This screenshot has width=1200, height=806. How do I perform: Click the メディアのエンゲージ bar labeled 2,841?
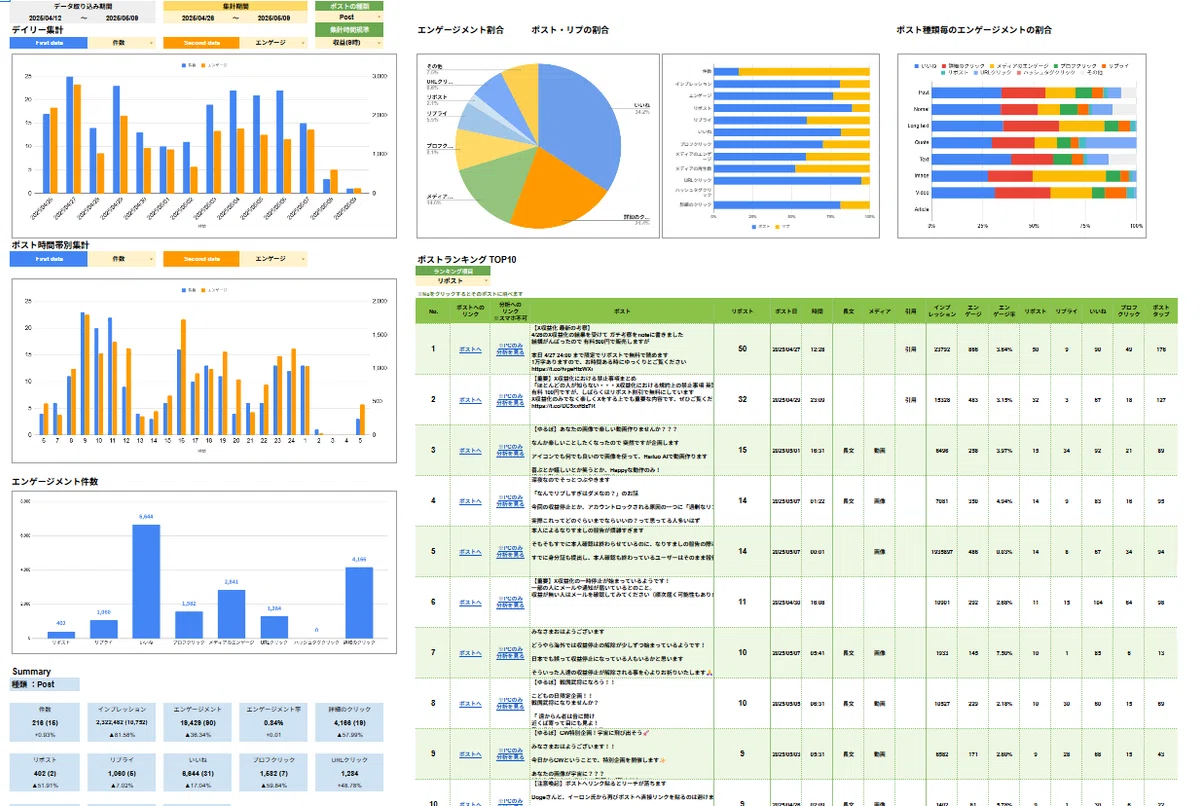point(231,614)
